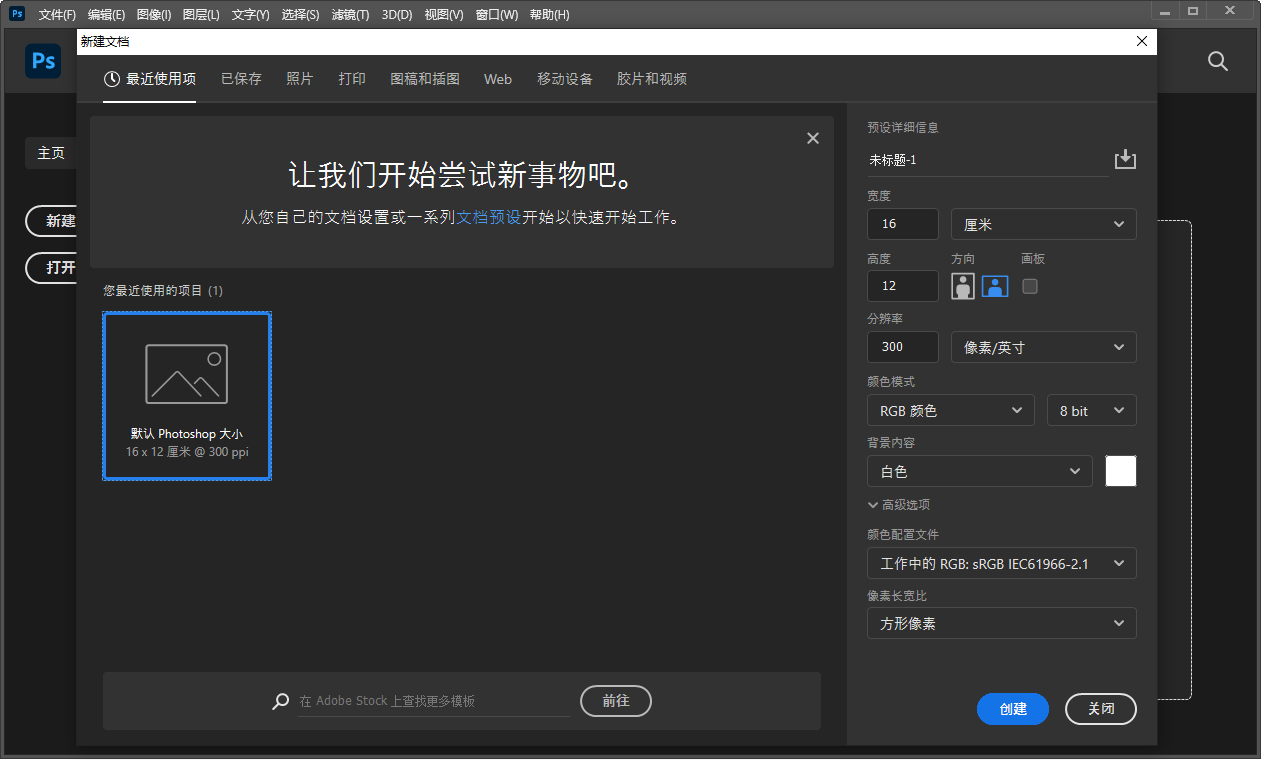Open the 厘米 units dropdown
The image size is (1262, 760).
click(x=1043, y=224)
